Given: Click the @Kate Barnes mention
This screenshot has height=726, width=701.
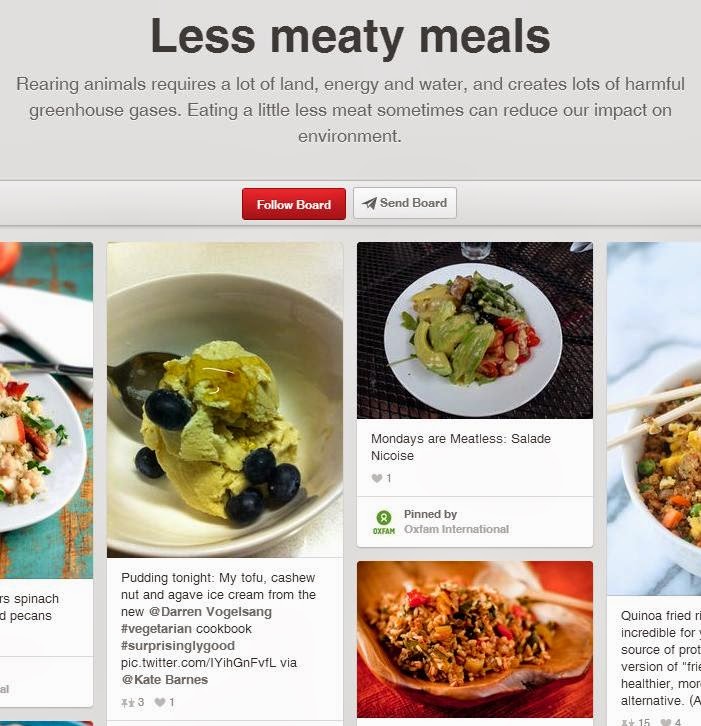Looking at the screenshot, I should [x=164, y=680].
